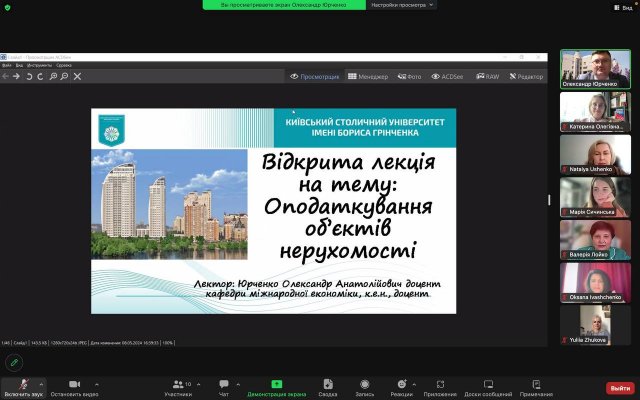
Task: Toggle camera with Остановить видео button
Action: tap(73, 385)
